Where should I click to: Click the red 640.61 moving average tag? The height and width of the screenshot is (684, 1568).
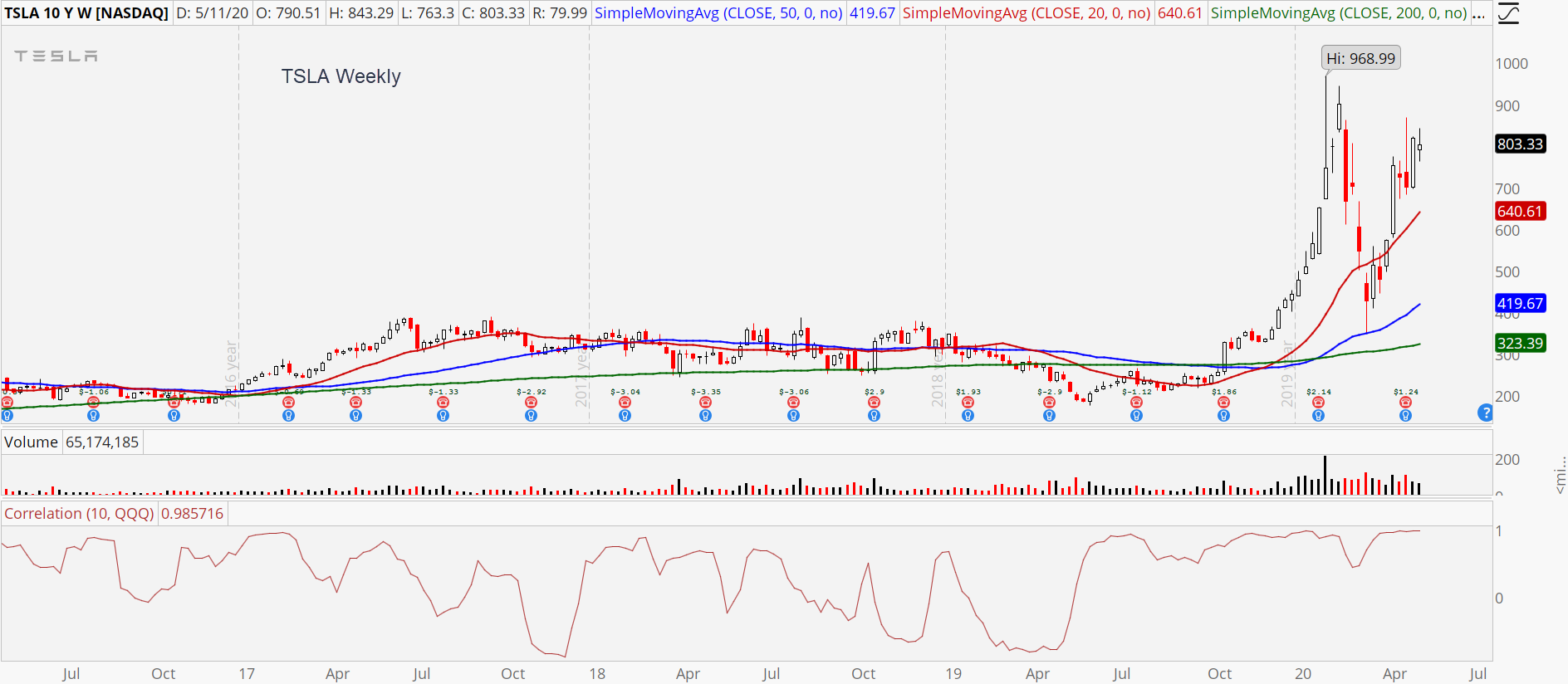click(1520, 212)
